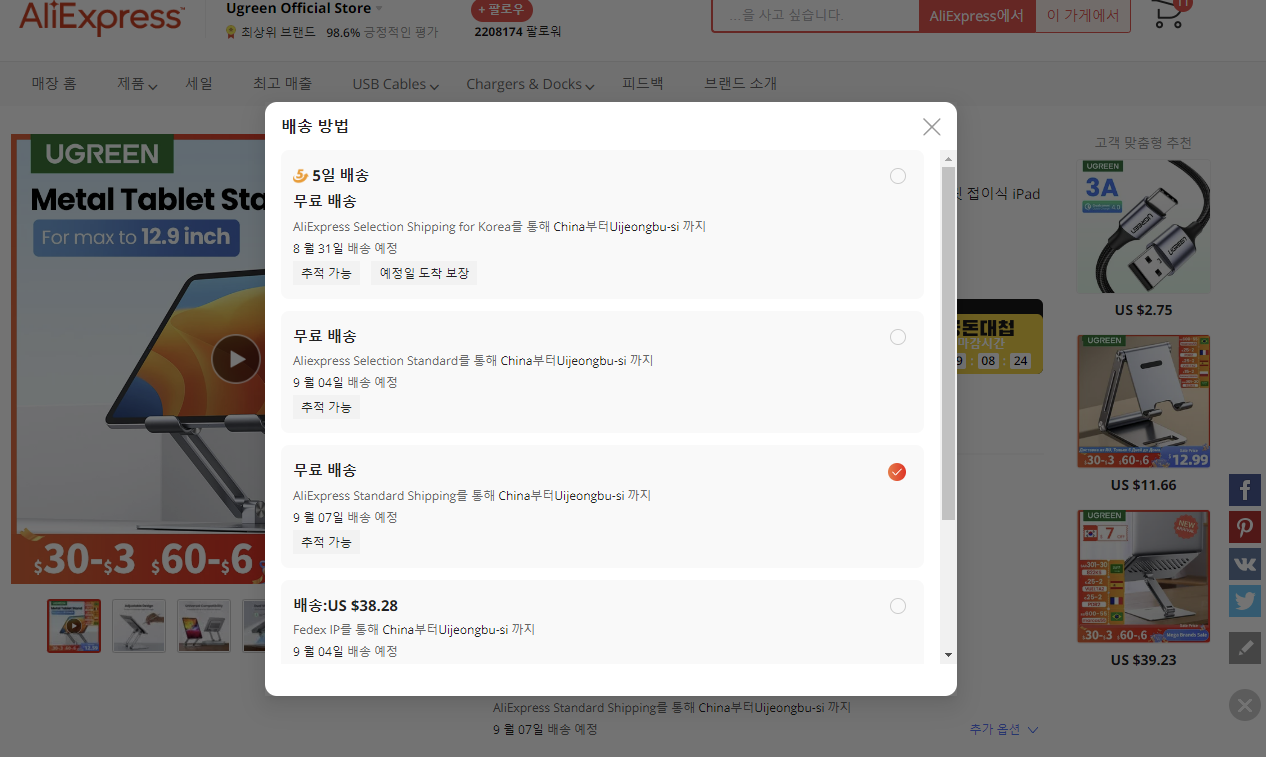The image size is (1266, 757).
Task: Click 배송 방법 dialog title
Action: 315,126
